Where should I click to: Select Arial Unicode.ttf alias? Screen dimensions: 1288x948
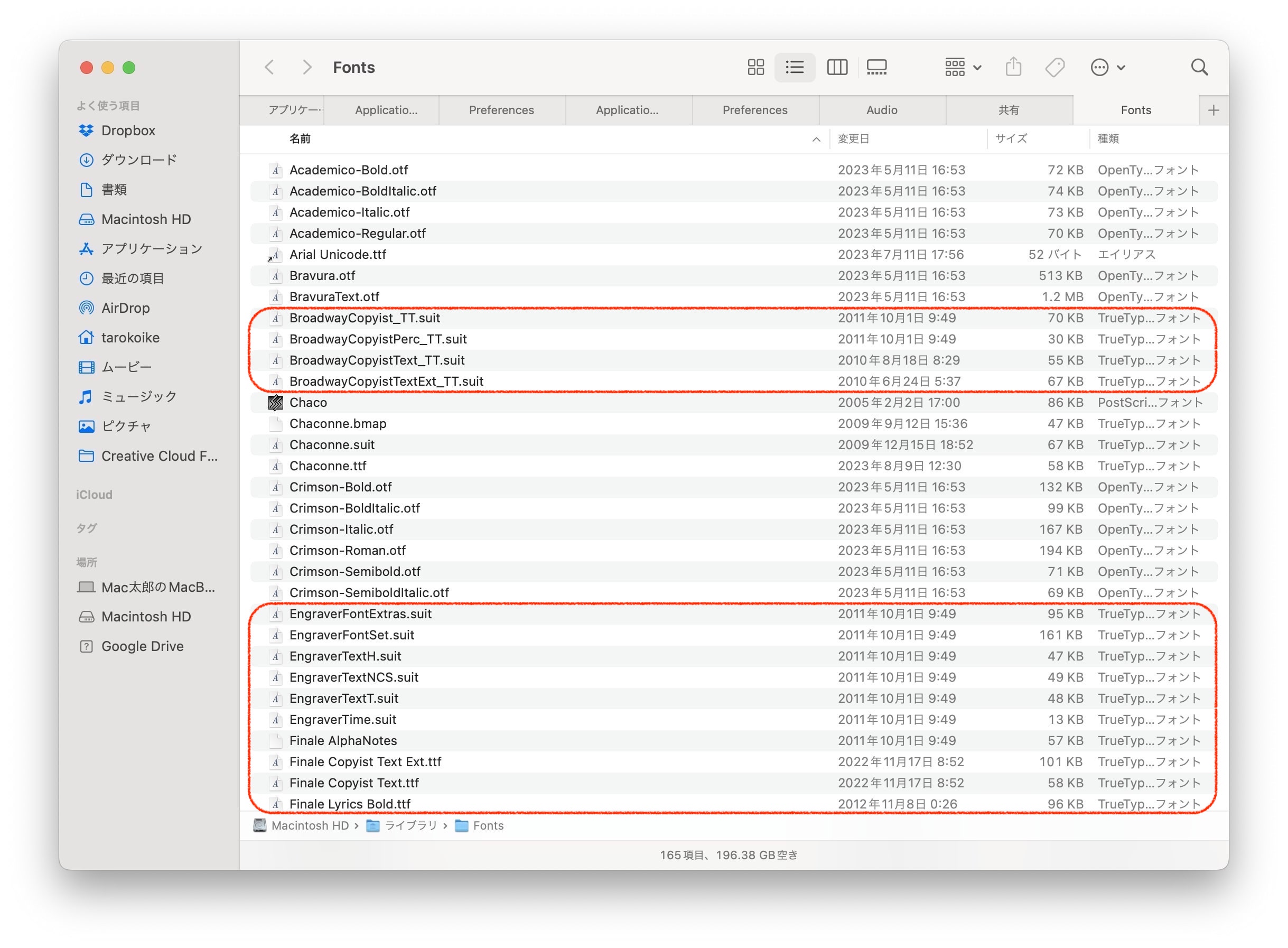pyautogui.click(x=734, y=255)
